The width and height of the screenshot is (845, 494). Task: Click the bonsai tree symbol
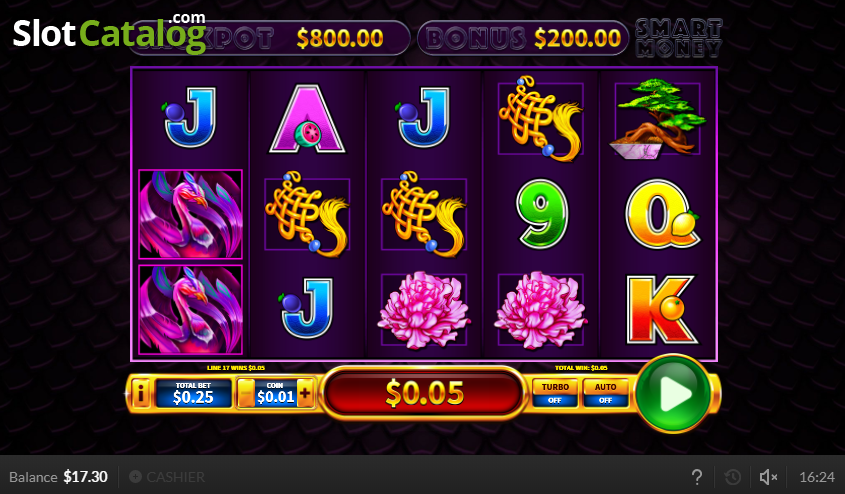[x=658, y=119]
